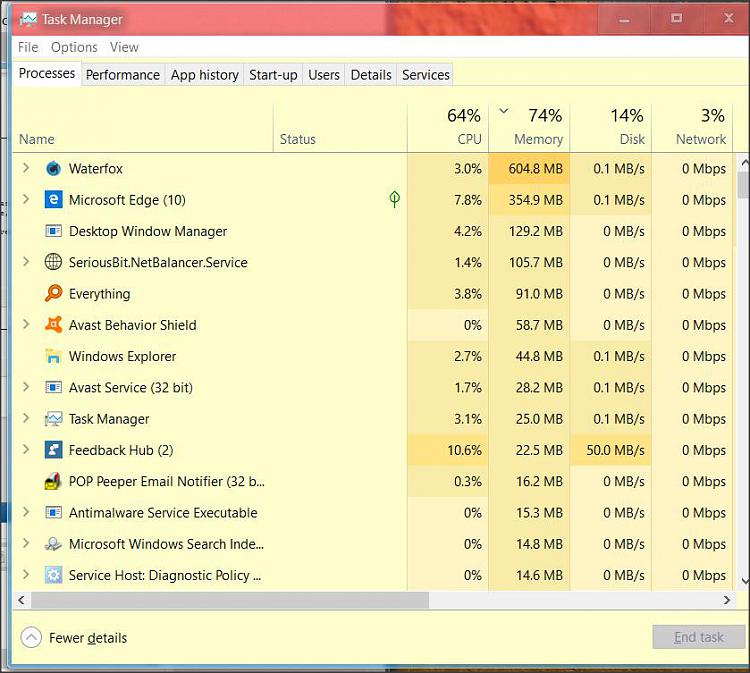Sort processes by Network column
The height and width of the screenshot is (673, 750).
point(692,129)
